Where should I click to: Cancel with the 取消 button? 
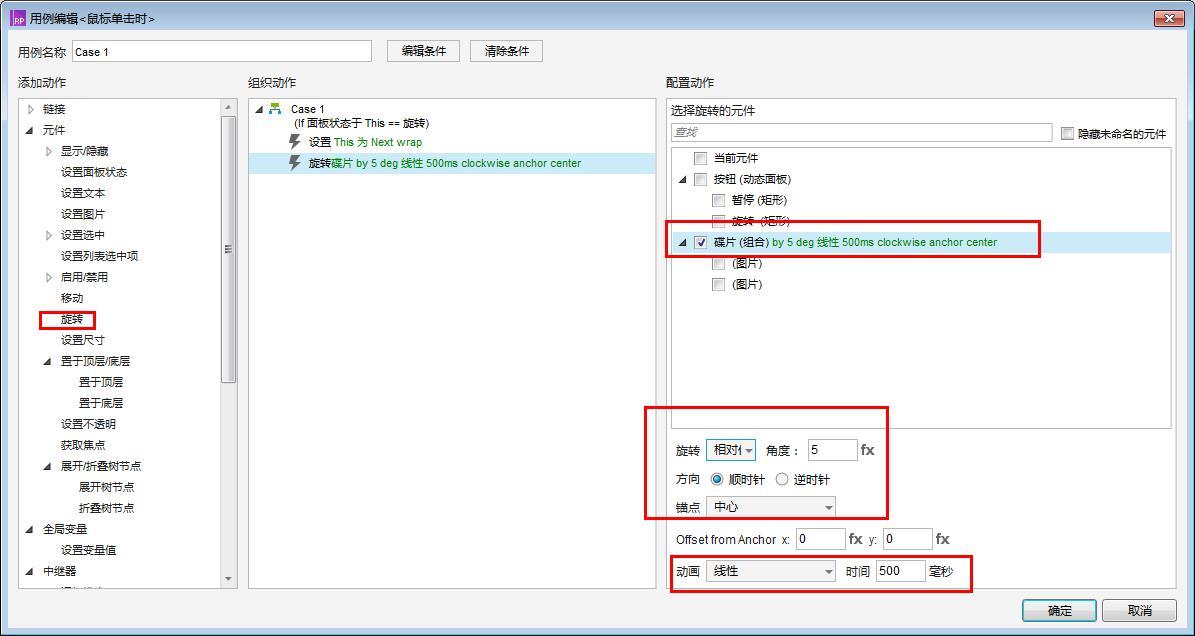pyautogui.click(x=1139, y=610)
